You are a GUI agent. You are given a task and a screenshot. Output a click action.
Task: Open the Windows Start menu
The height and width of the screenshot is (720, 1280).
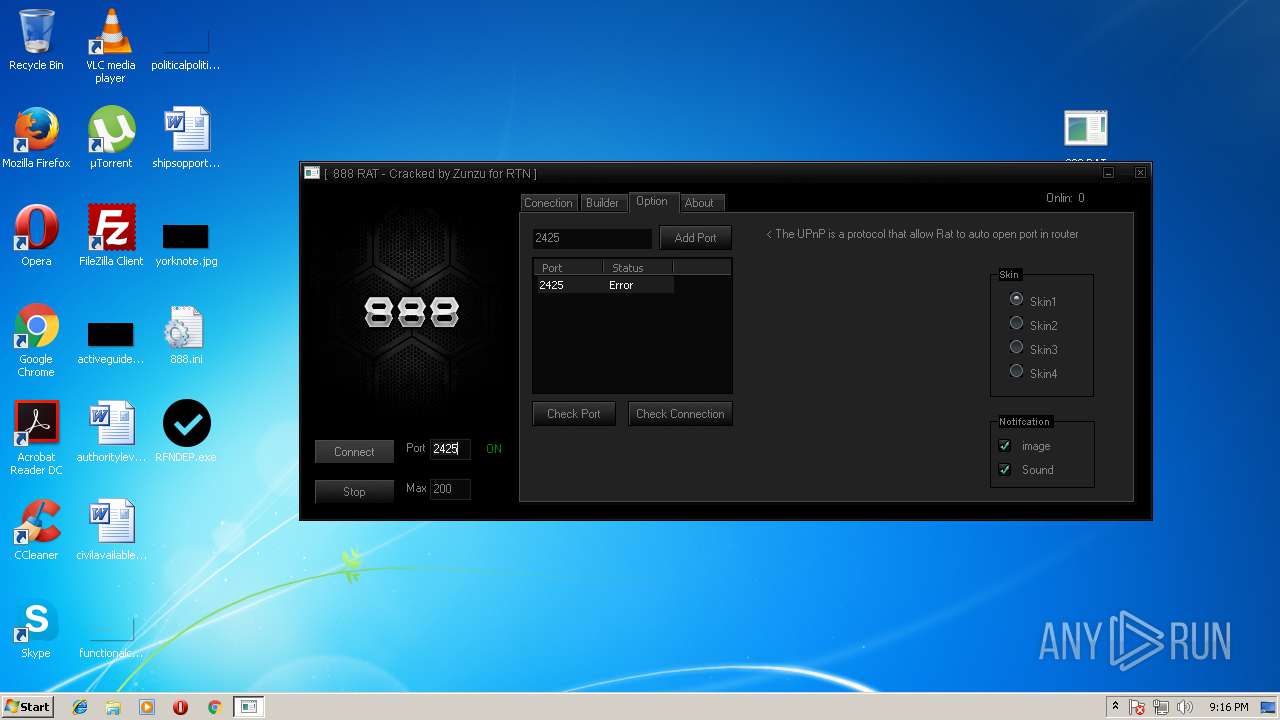click(x=28, y=707)
